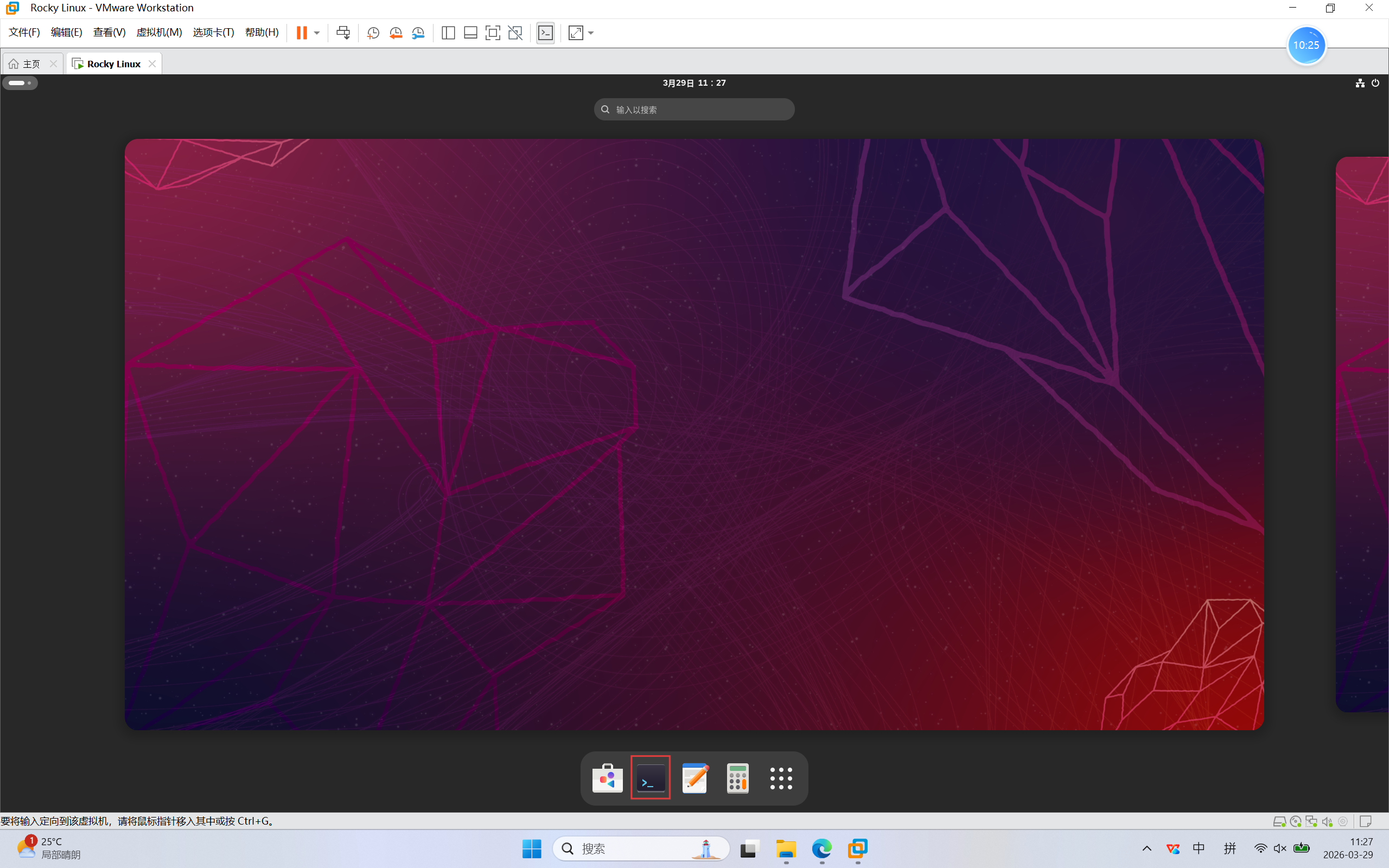Launch Terminal from the GNOME dock
This screenshot has height=868, width=1389.
pyautogui.click(x=651, y=778)
